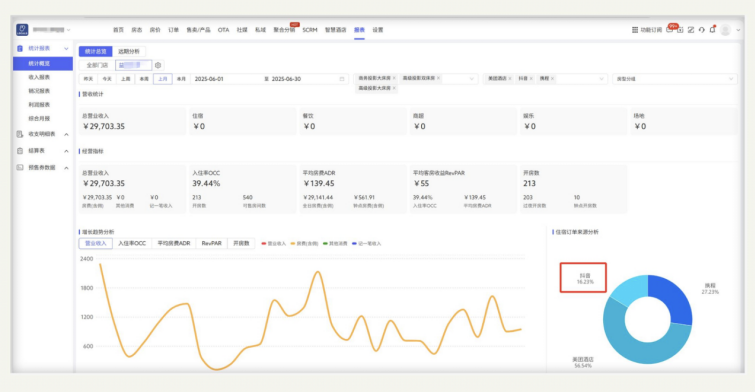Open the 聚合分销 top menu
755x392 pixels.
tap(284, 30)
